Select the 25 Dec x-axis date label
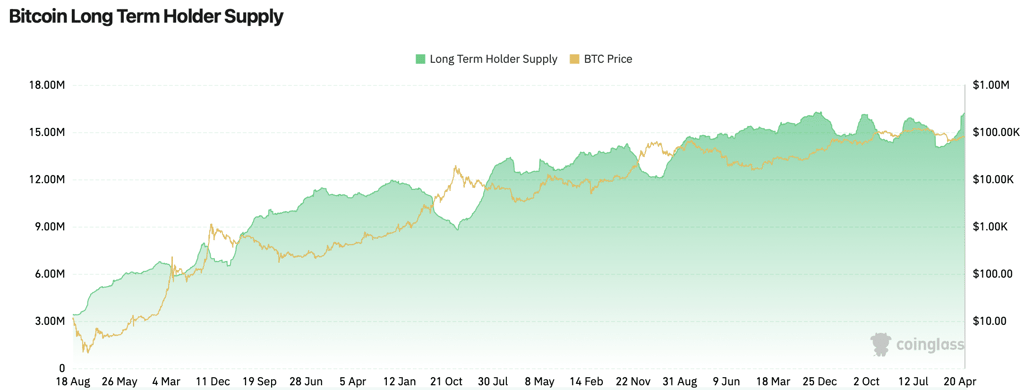1024x390 pixels. click(817, 380)
